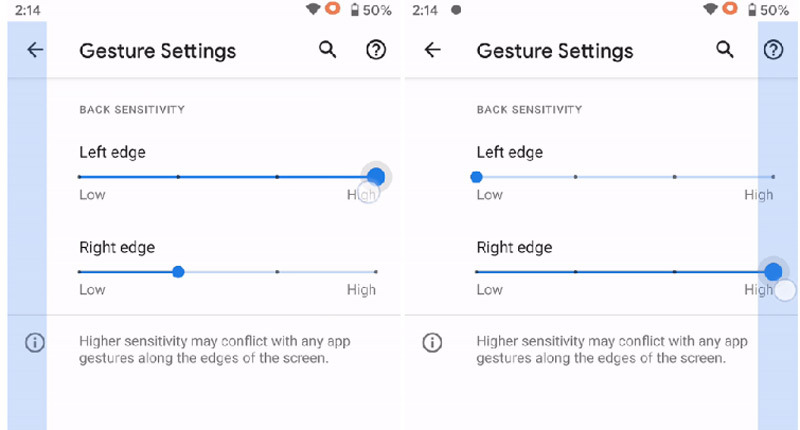Click right panel Right edge slider thumb at High
The height and width of the screenshot is (430, 800).
(773, 272)
